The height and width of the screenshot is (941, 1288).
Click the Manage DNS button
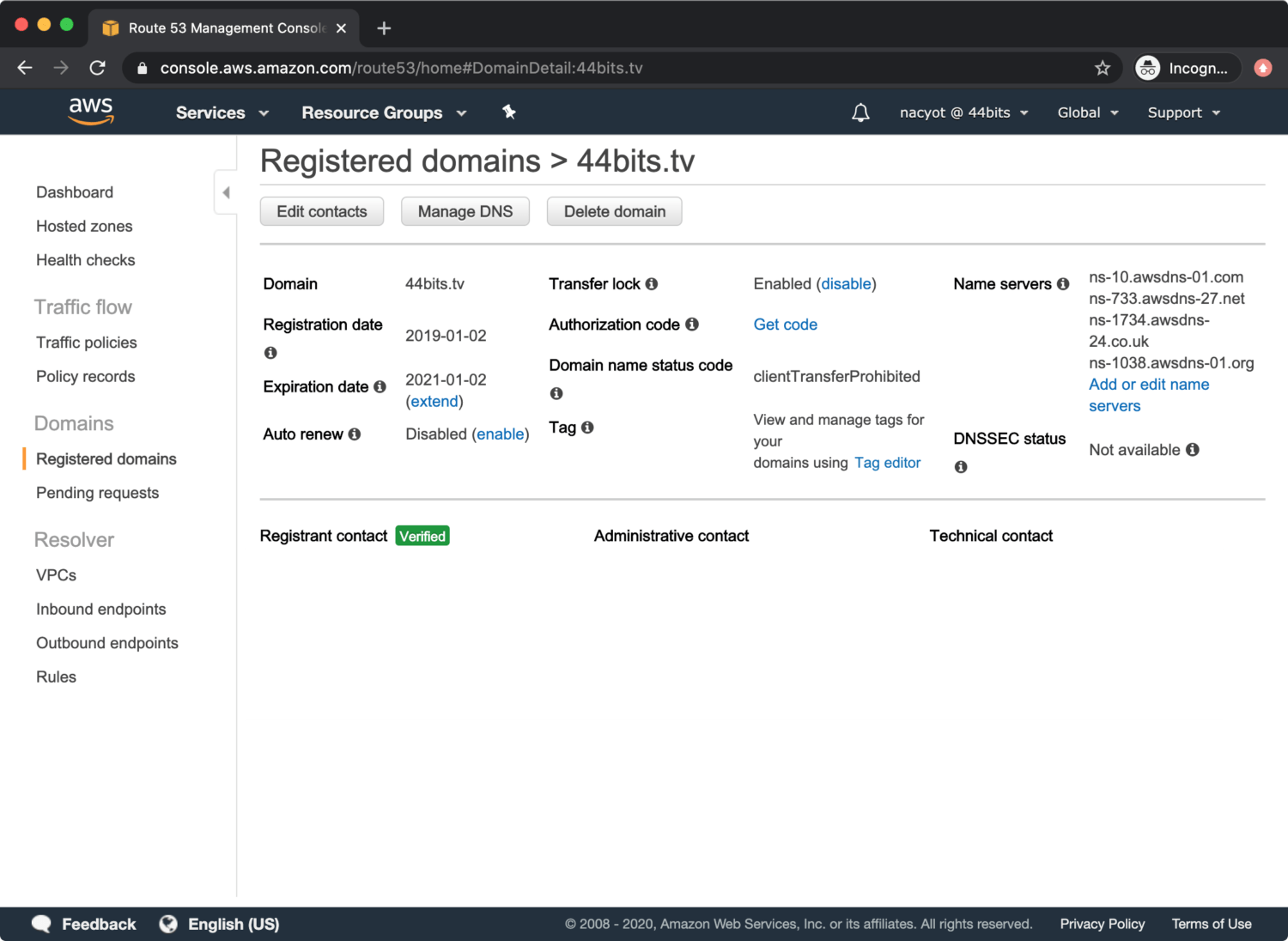click(465, 212)
